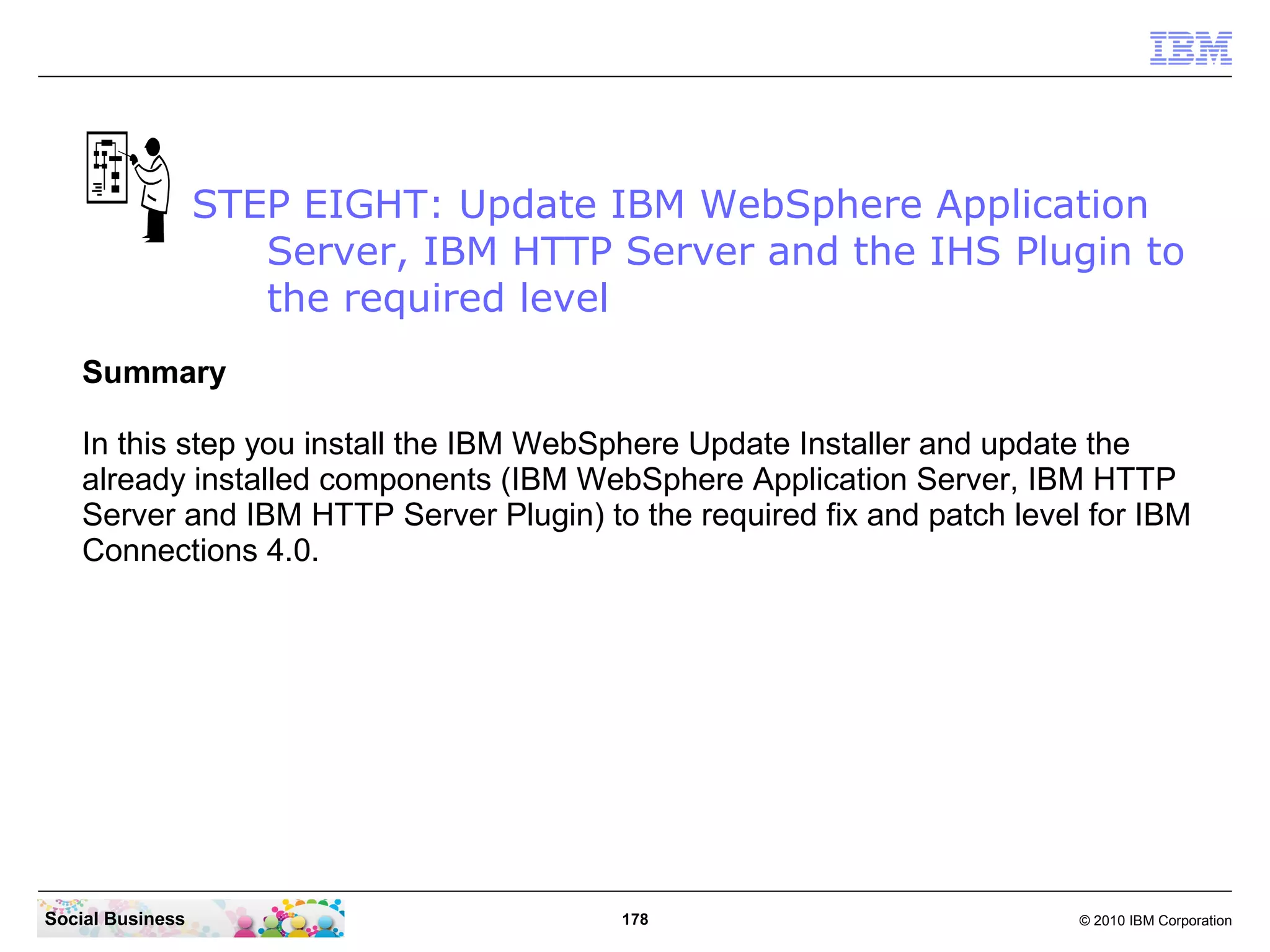This screenshot has height=952, width=1270.
Task: Click the © 2010 IBM Corporation notice
Action: point(1155,920)
